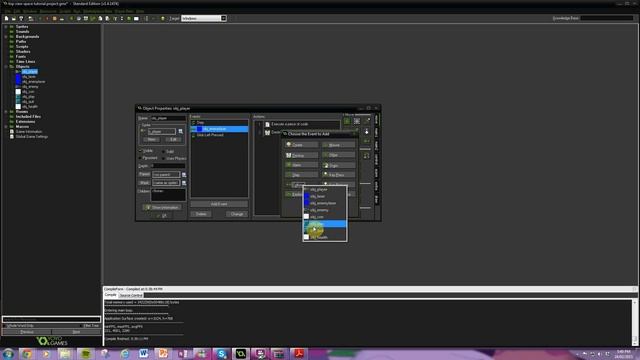Click the Create Font toolbar icon
640x360 pixels.
tap(115, 18)
